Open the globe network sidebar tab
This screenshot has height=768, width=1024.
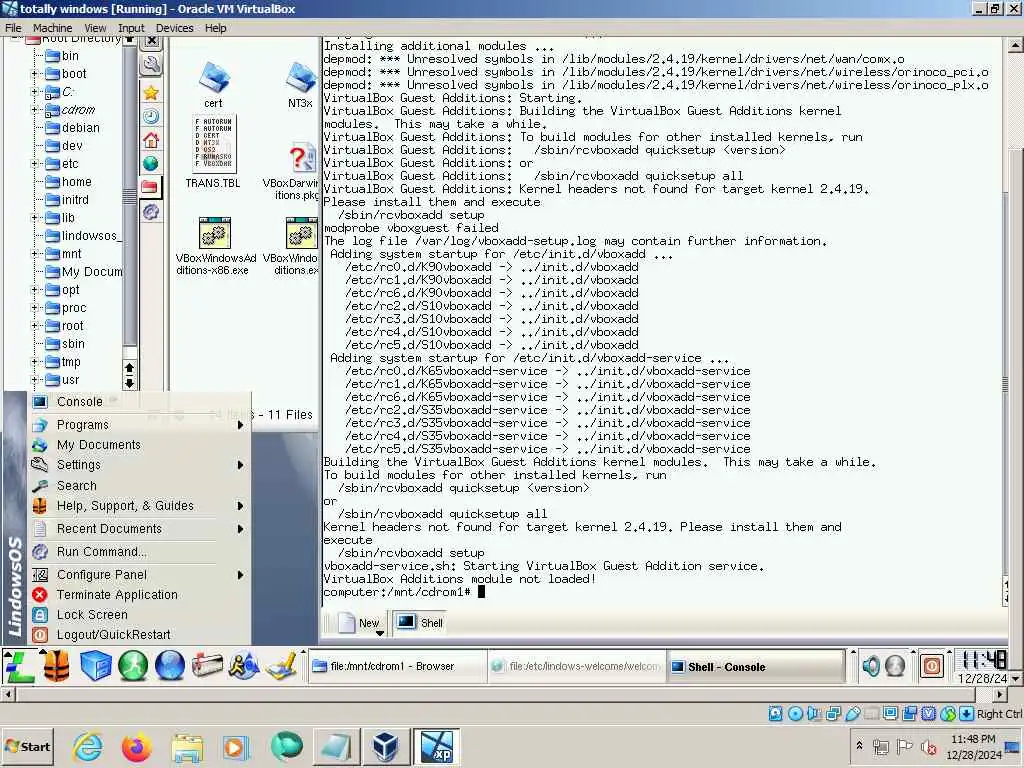click(x=151, y=163)
